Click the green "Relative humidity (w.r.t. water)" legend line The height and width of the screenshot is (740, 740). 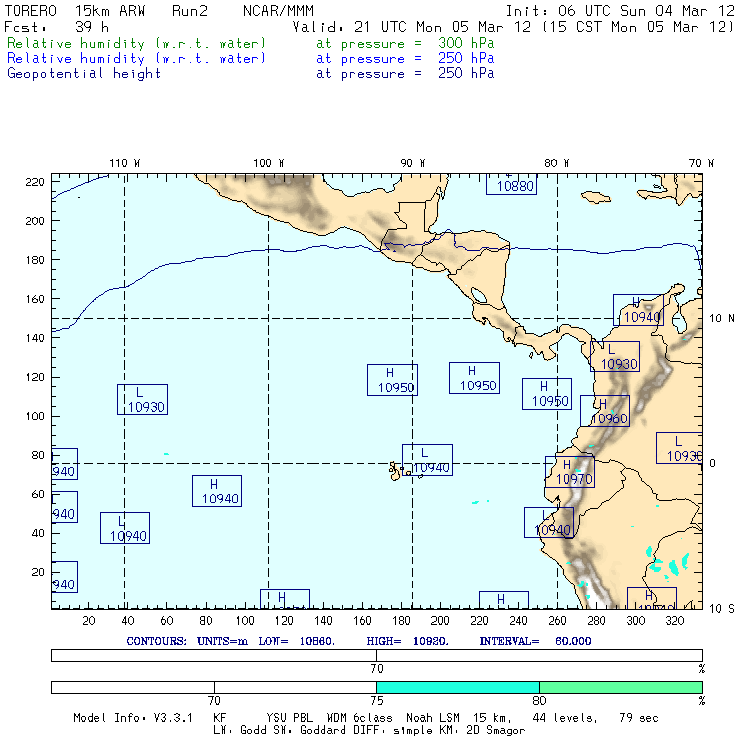point(136,43)
